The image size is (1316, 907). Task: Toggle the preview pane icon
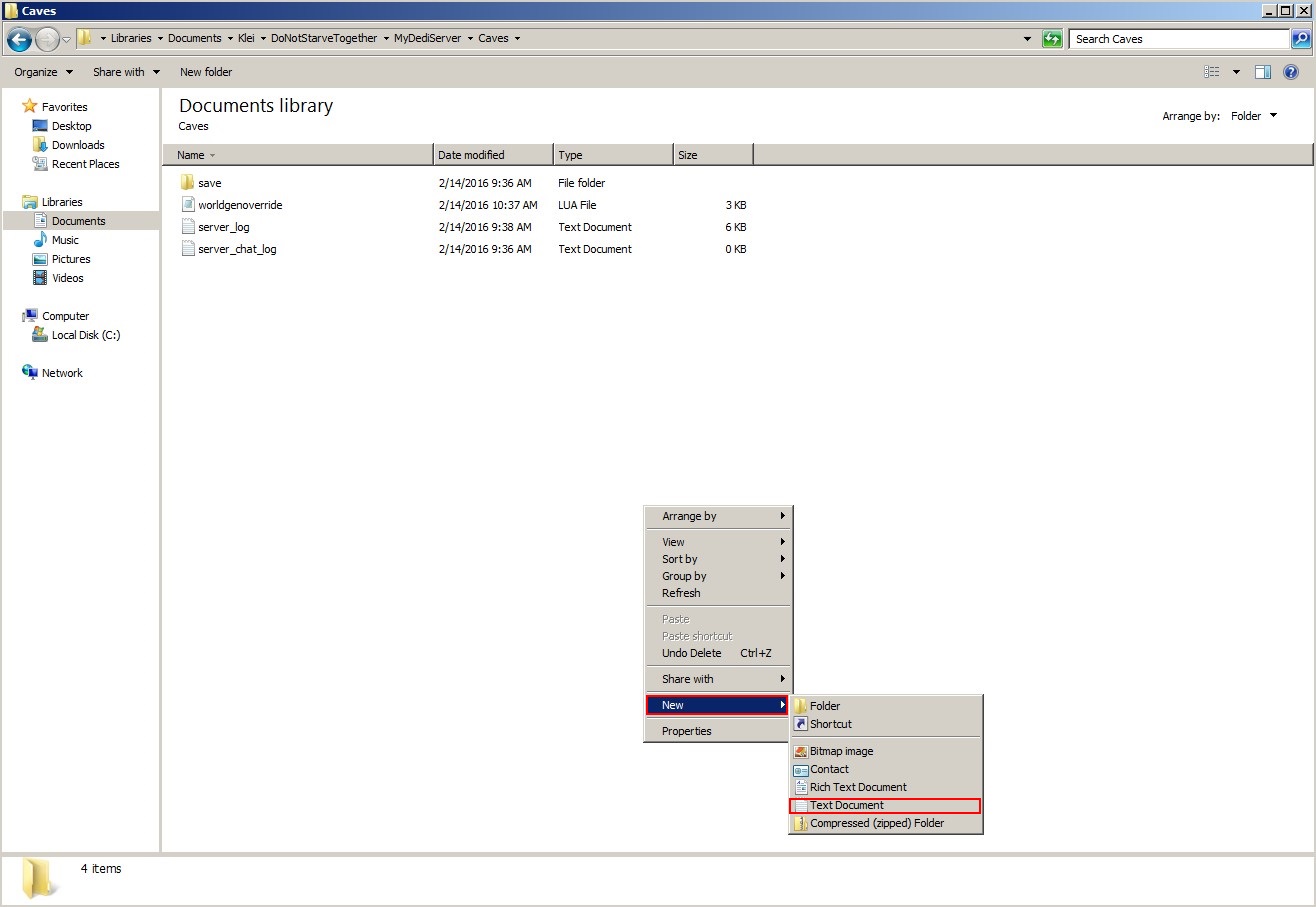1263,72
